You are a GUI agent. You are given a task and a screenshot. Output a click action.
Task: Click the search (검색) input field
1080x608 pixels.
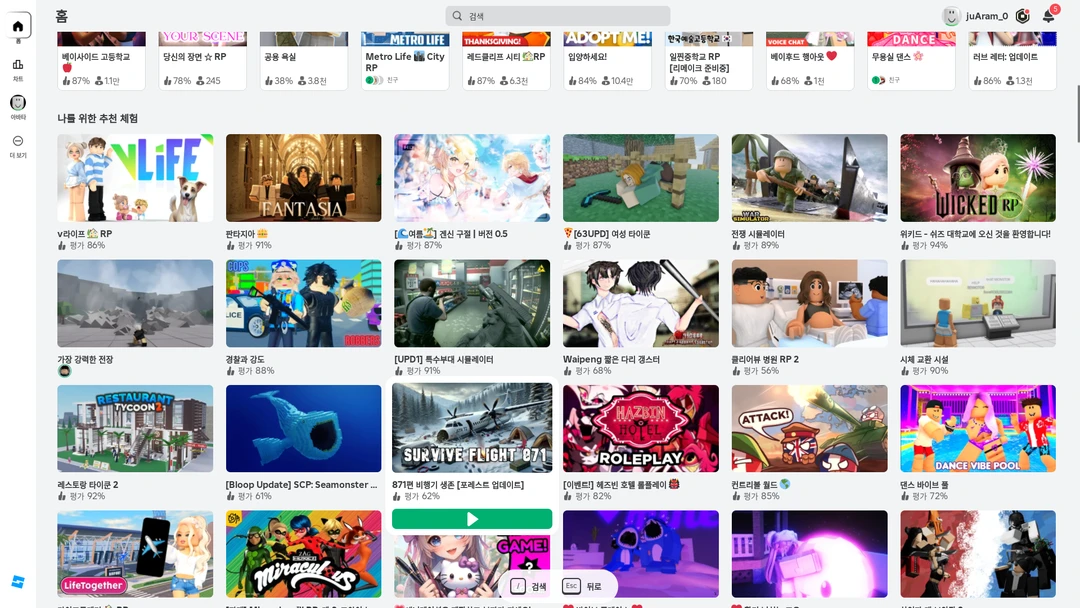click(558, 16)
